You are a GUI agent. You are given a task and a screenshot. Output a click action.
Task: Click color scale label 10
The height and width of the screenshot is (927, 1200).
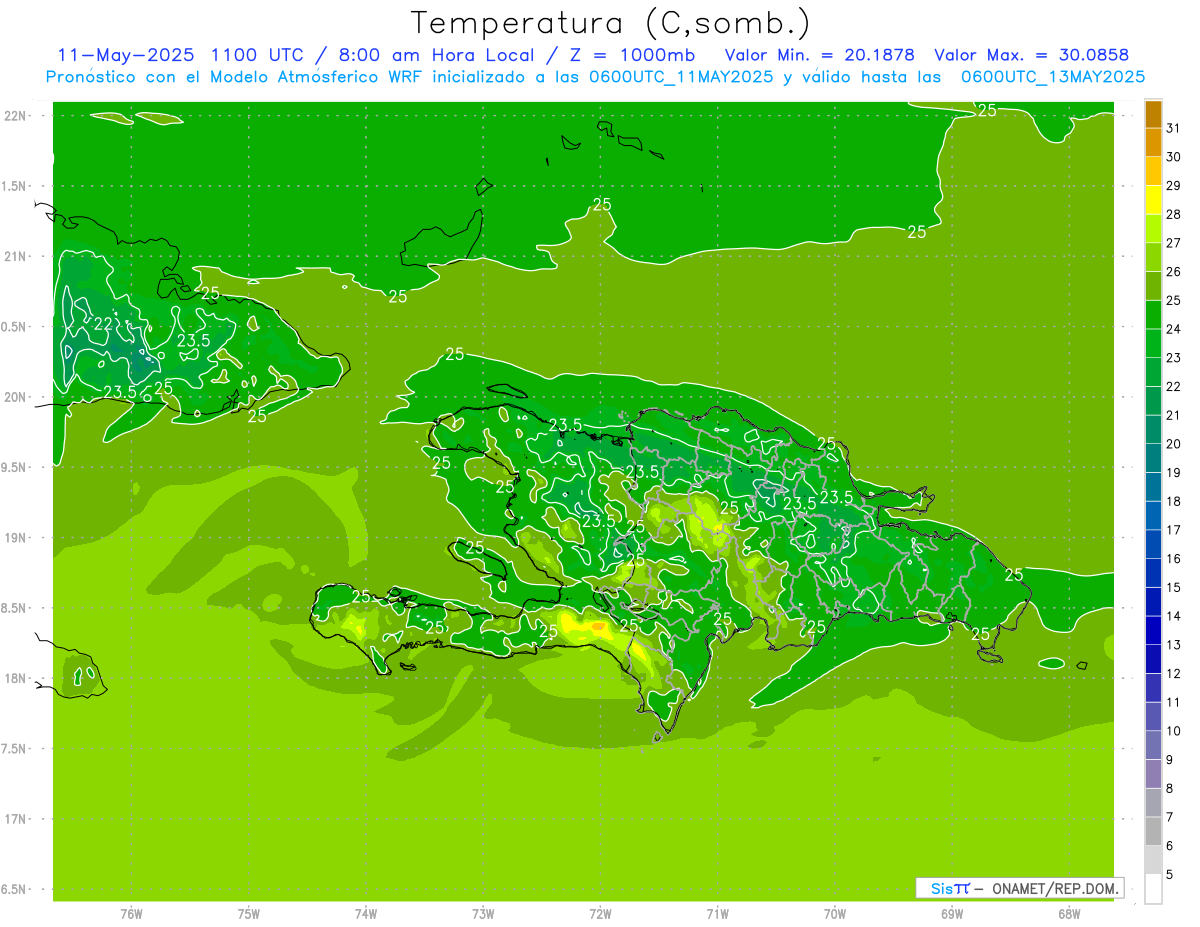(x=1174, y=731)
